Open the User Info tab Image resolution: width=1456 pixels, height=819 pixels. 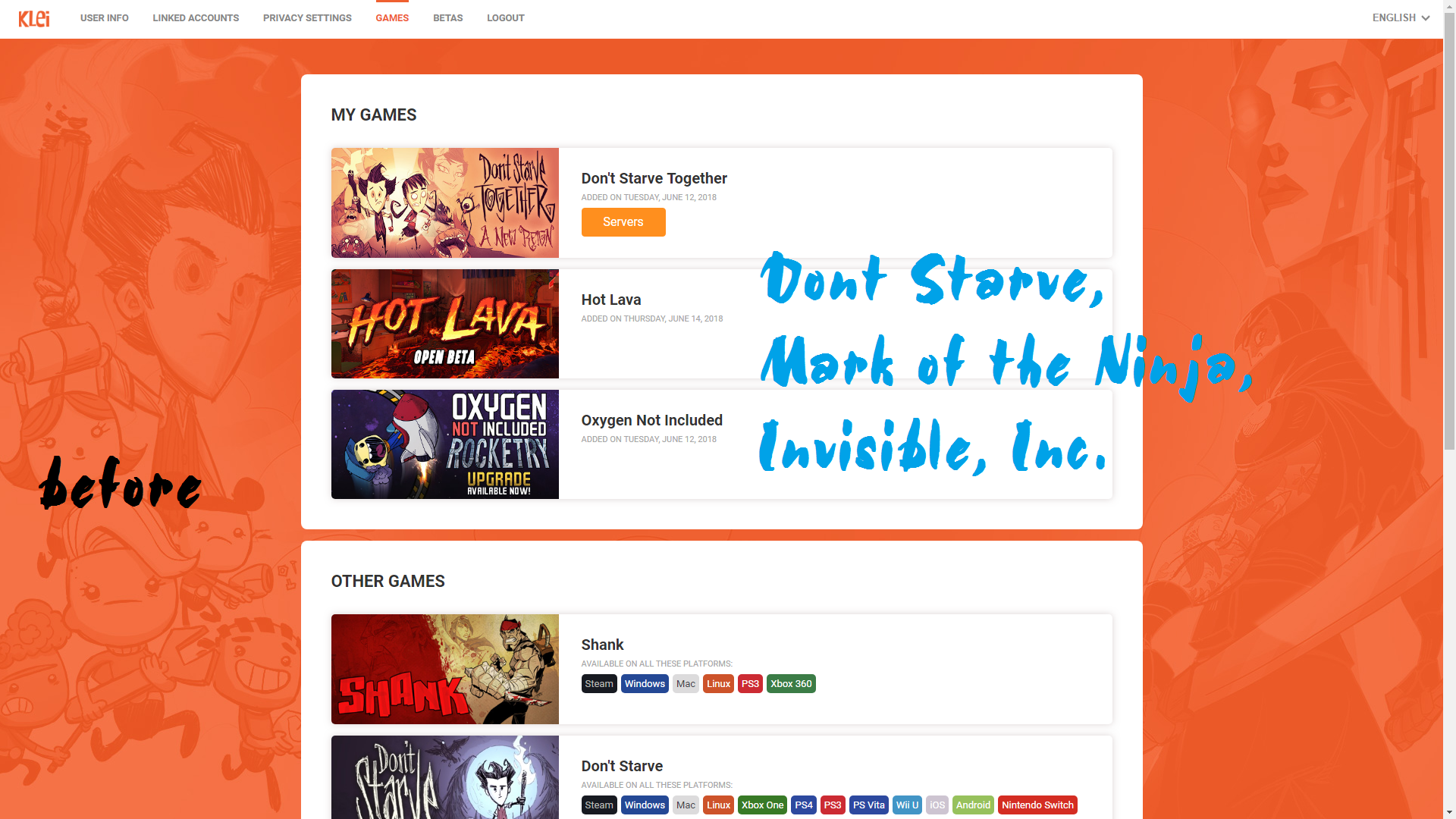[104, 18]
